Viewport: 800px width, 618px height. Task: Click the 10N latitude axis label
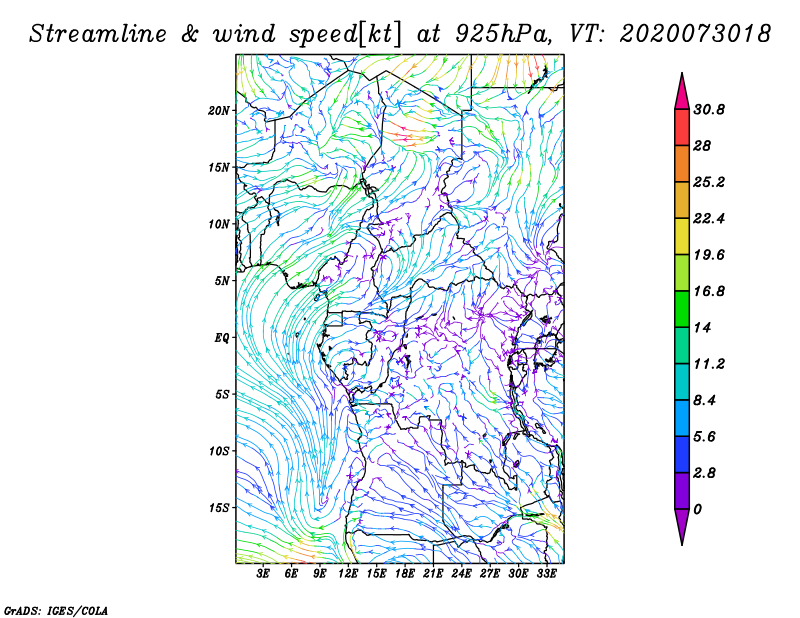click(219, 224)
